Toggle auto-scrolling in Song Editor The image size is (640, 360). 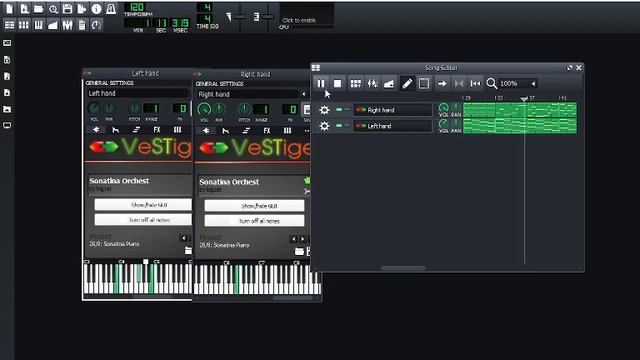pyautogui.click(x=442, y=84)
